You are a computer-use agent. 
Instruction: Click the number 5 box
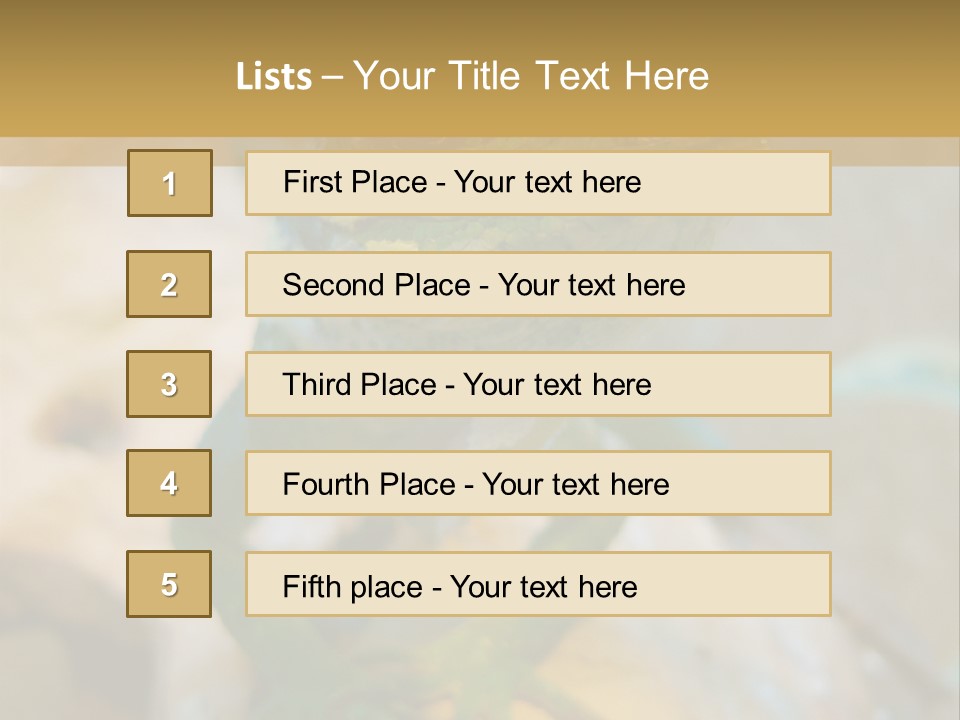[169, 584]
